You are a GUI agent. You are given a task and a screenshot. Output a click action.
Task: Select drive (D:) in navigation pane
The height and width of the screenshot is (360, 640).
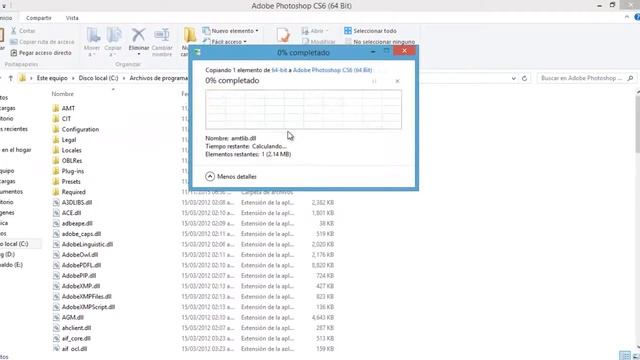tap(7, 254)
